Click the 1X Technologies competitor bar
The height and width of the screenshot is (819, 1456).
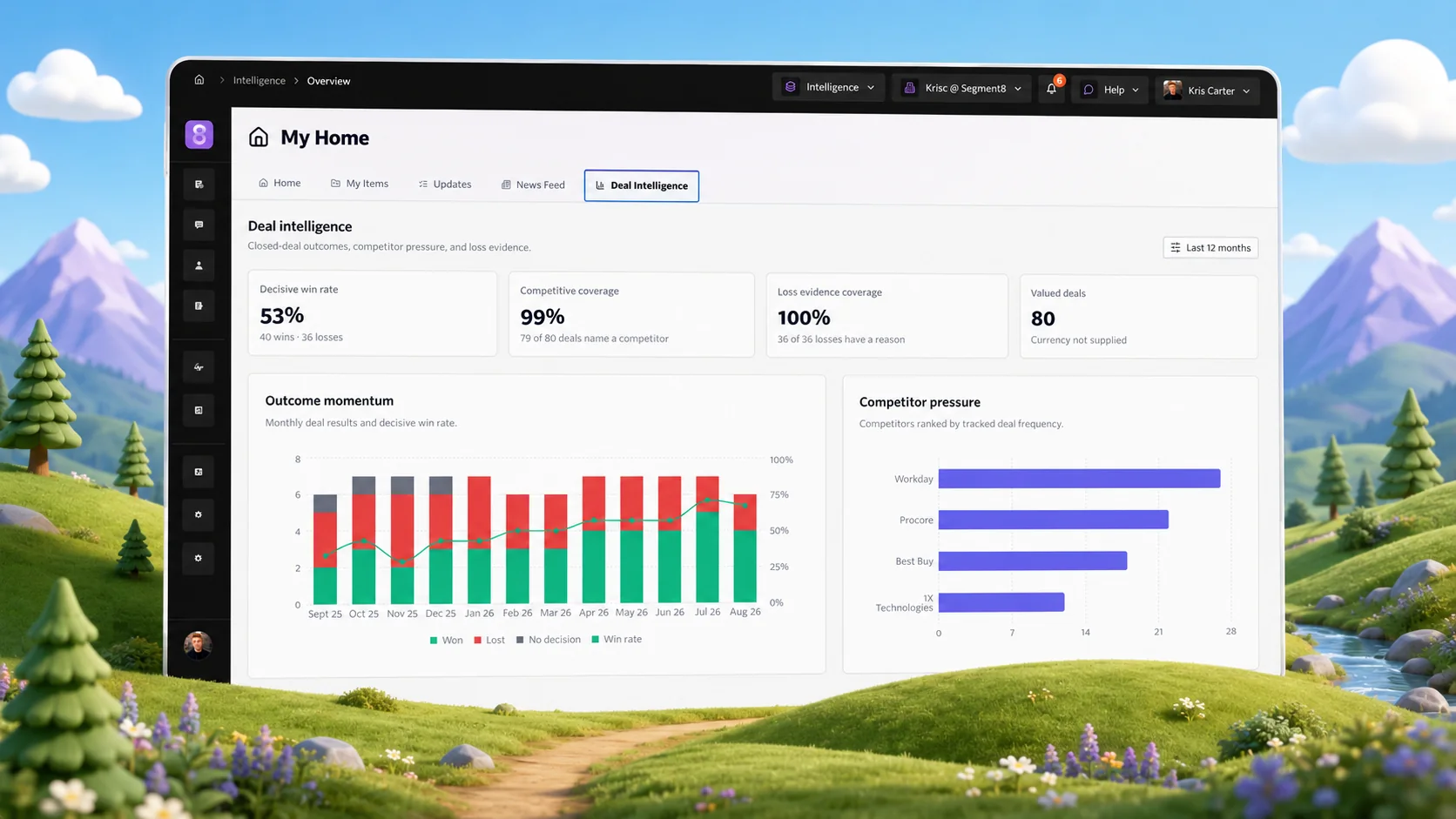tap(1001, 601)
